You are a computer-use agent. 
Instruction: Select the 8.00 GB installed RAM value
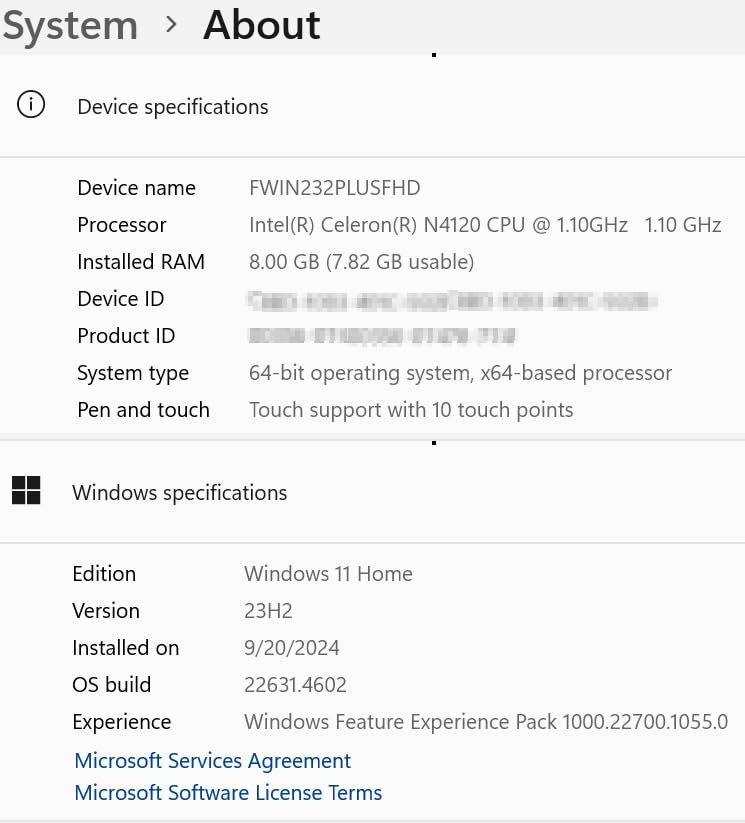click(x=361, y=261)
